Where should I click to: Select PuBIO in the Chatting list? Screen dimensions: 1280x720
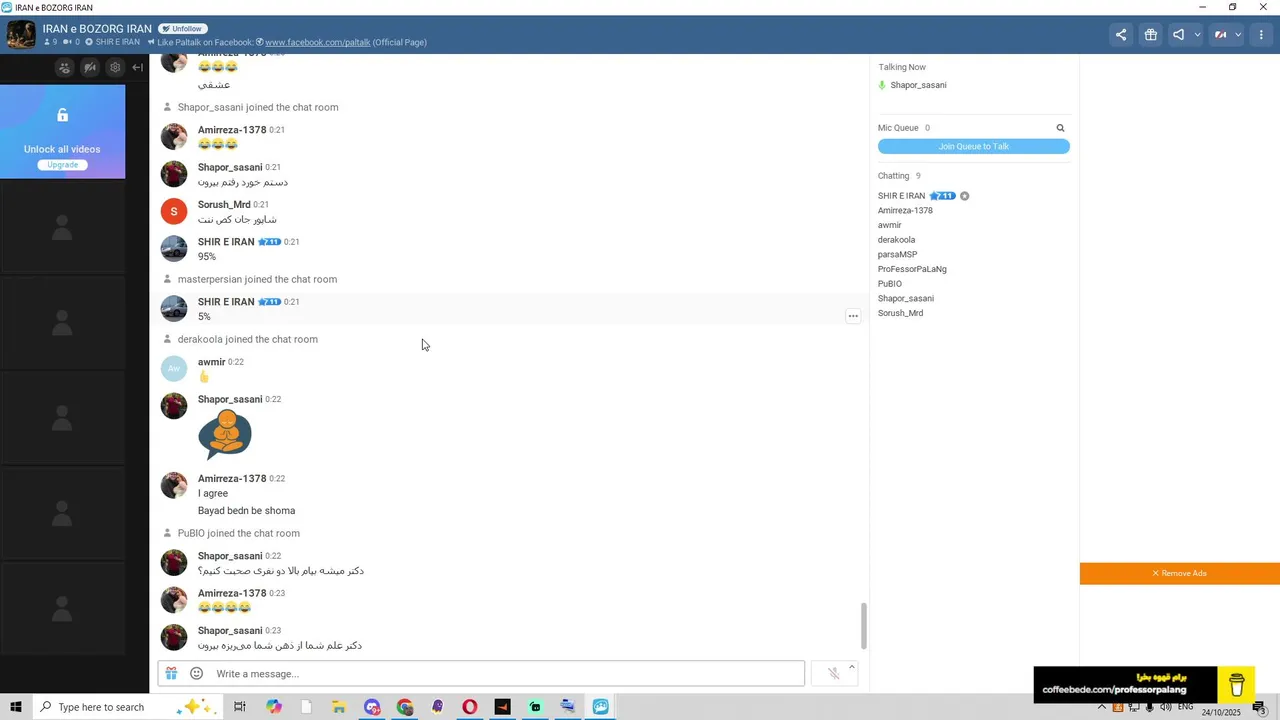(x=889, y=284)
